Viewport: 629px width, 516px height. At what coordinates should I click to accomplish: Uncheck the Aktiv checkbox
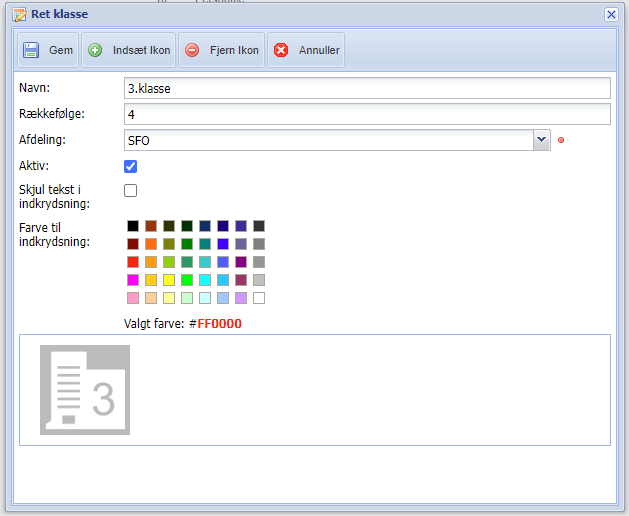[x=130, y=166]
